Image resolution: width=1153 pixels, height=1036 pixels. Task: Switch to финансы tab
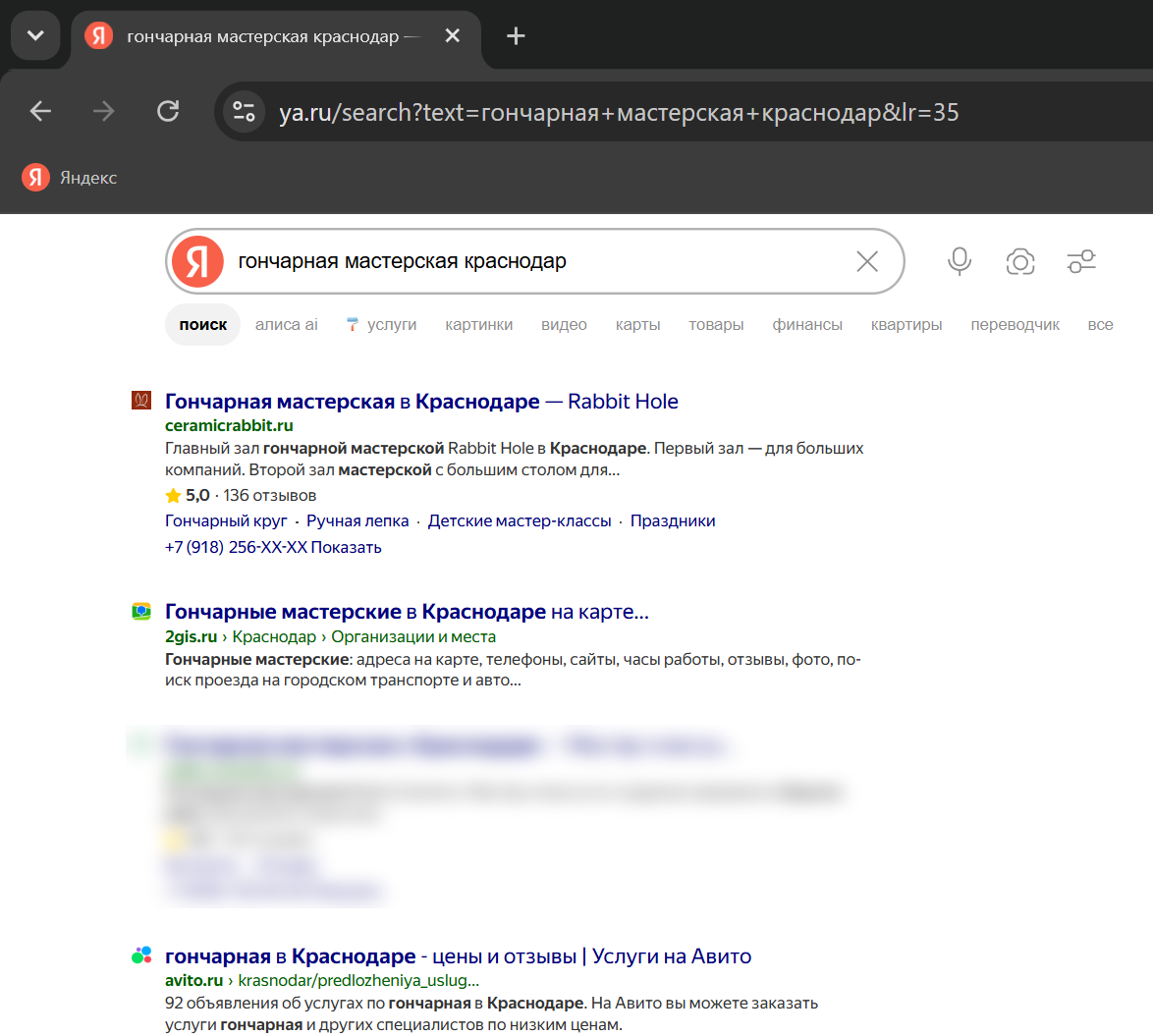coord(806,324)
